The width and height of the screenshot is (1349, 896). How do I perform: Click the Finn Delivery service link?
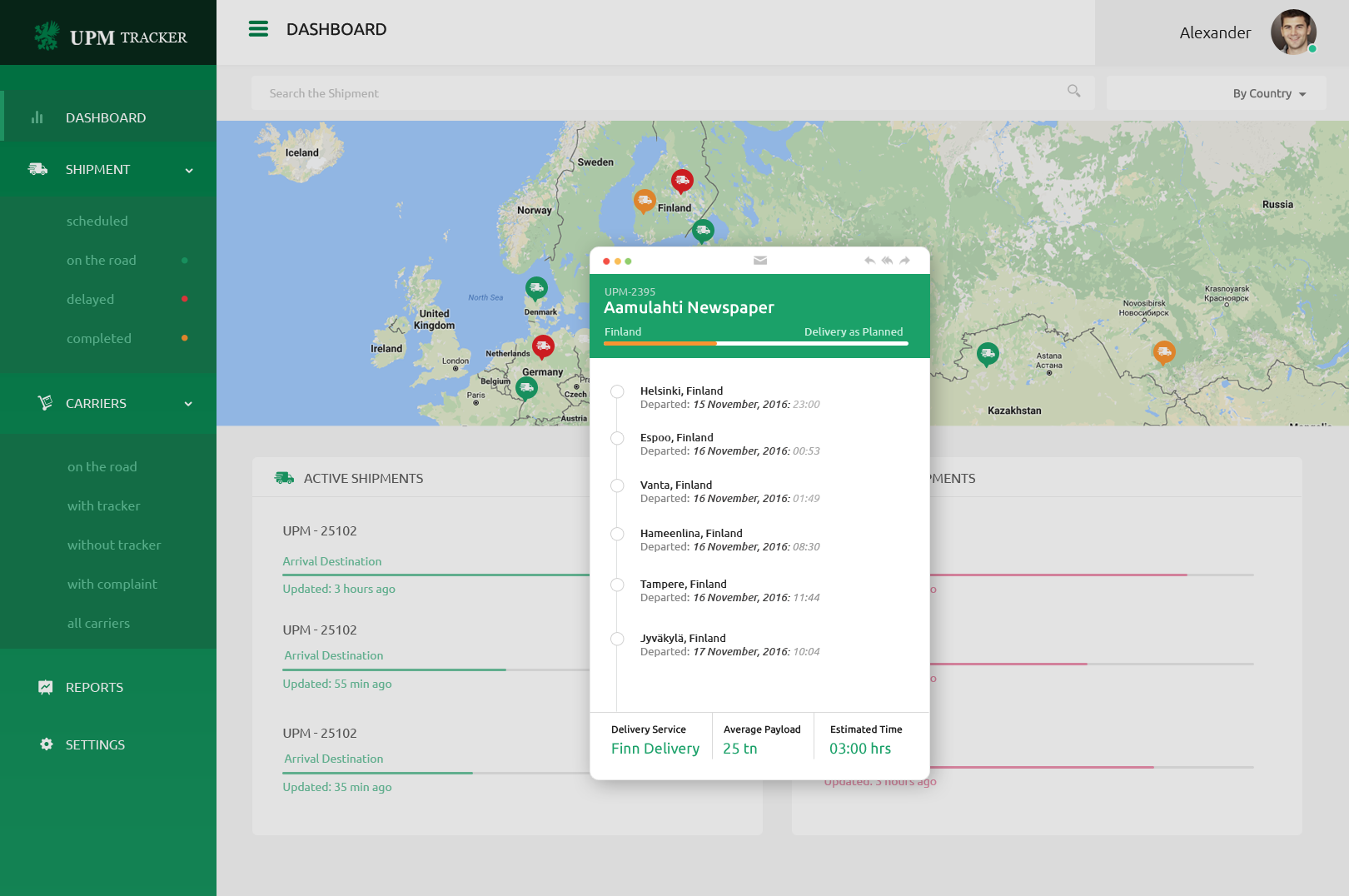point(655,749)
